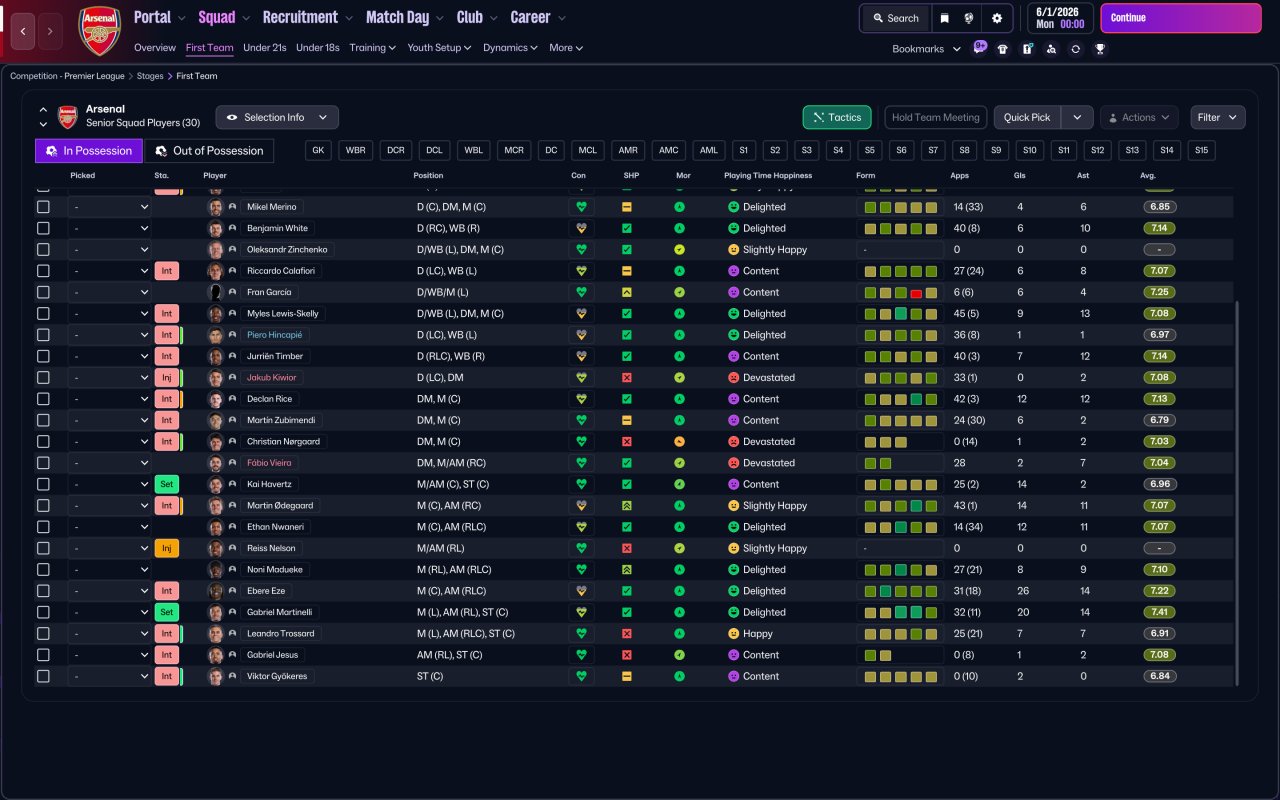The image size is (1280, 800).
Task: Open Picked dropdown for Viktor Gyökeres
Action: pyautogui.click(x=110, y=676)
